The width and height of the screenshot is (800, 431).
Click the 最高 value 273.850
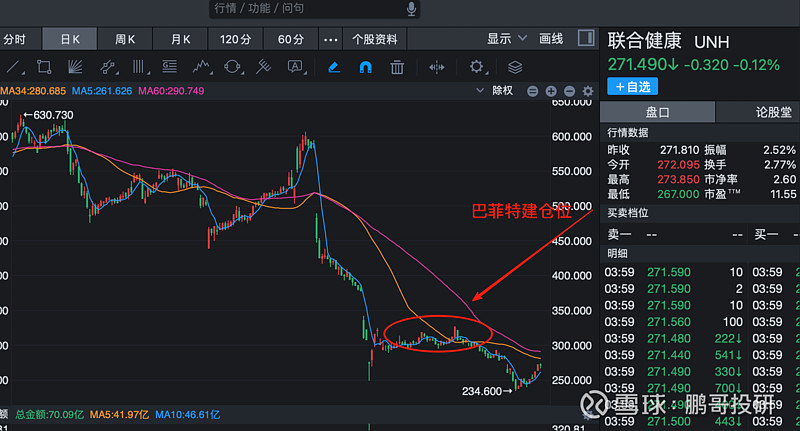pyautogui.click(x=678, y=180)
